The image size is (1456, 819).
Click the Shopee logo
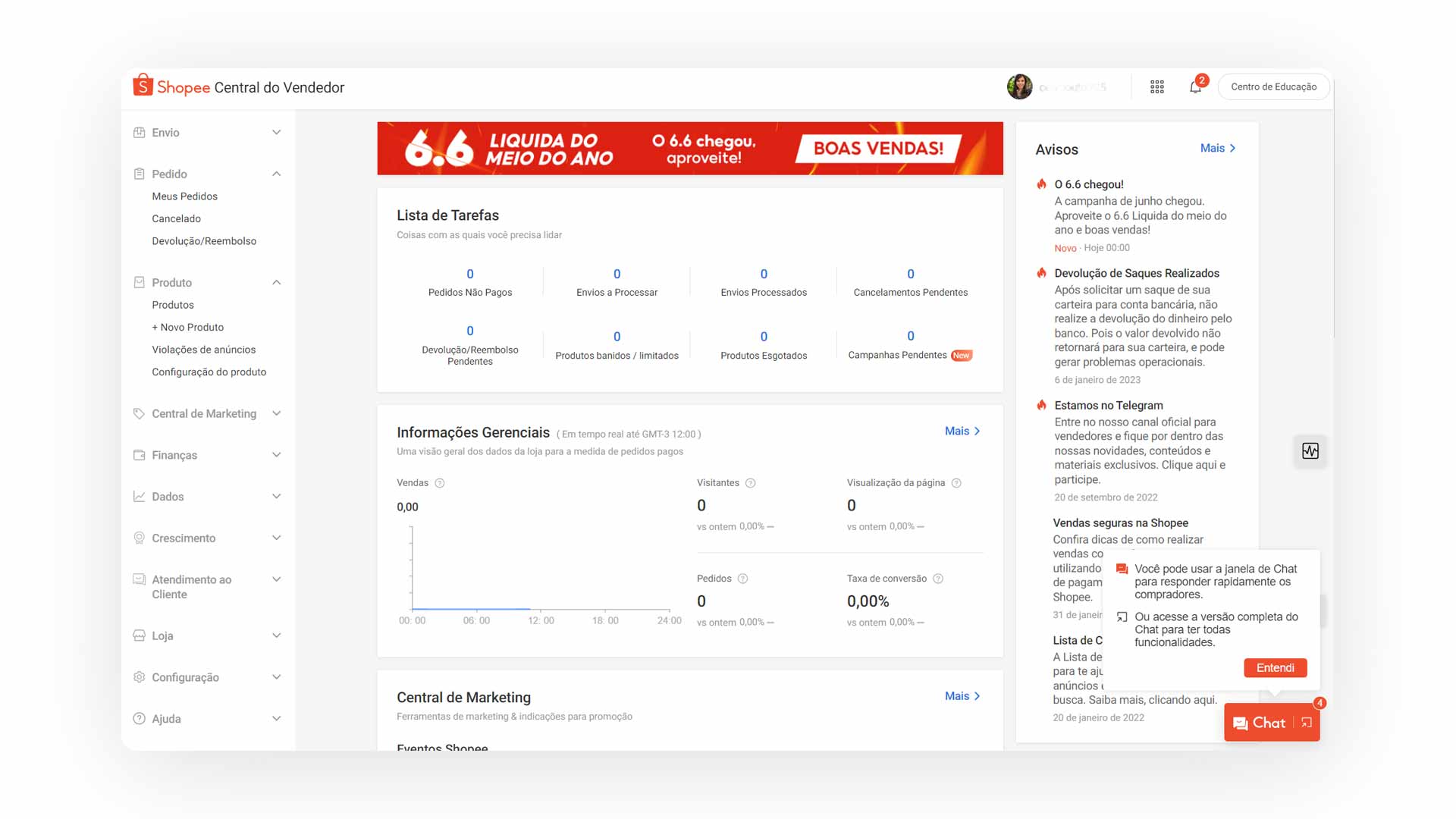(172, 87)
